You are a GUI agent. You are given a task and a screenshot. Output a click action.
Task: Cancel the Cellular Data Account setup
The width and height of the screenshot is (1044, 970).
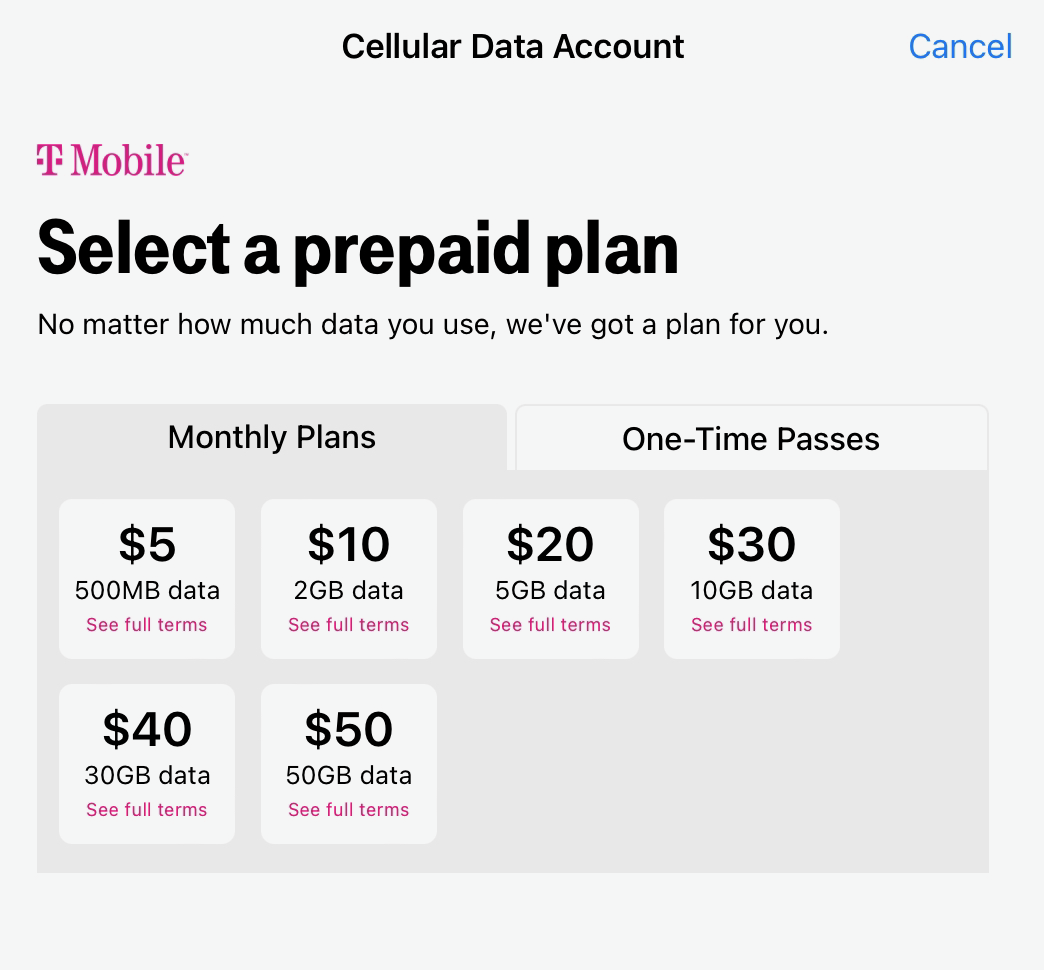click(x=960, y=46)
